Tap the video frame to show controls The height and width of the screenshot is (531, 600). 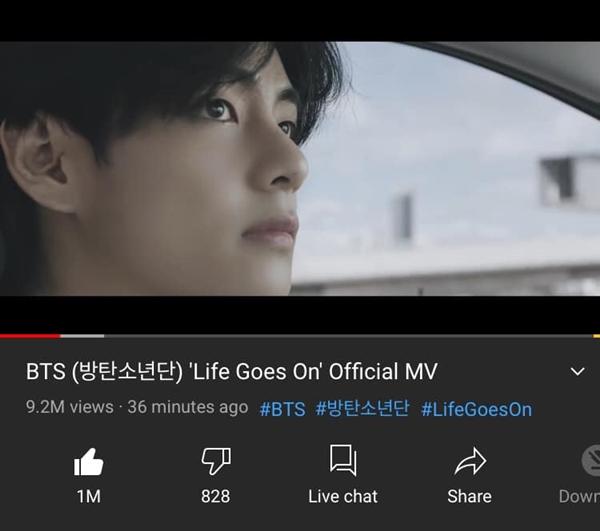[x=300, y=168]
